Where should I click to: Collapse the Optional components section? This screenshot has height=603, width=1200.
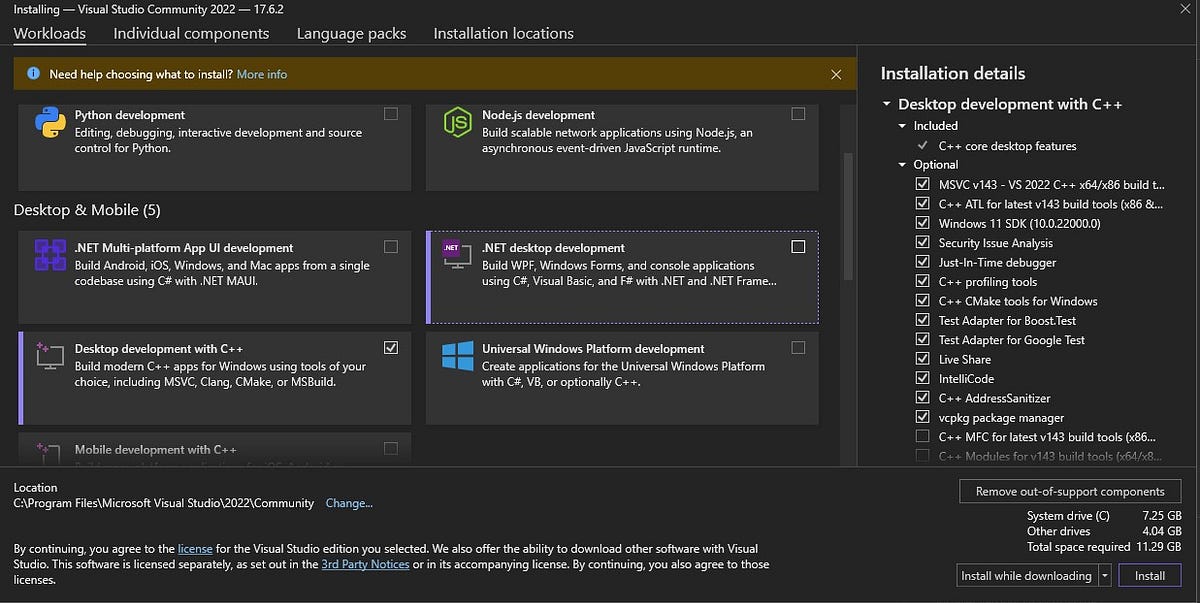click(902, 165)
